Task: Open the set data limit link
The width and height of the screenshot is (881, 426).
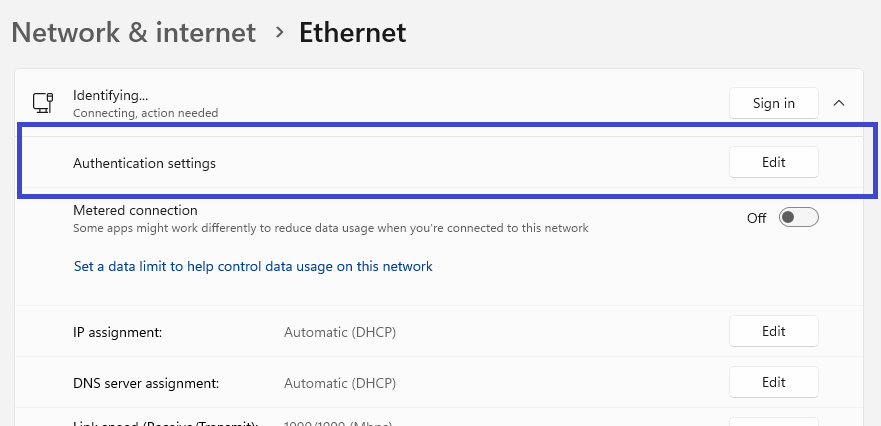Action: (x=253, y=267)
